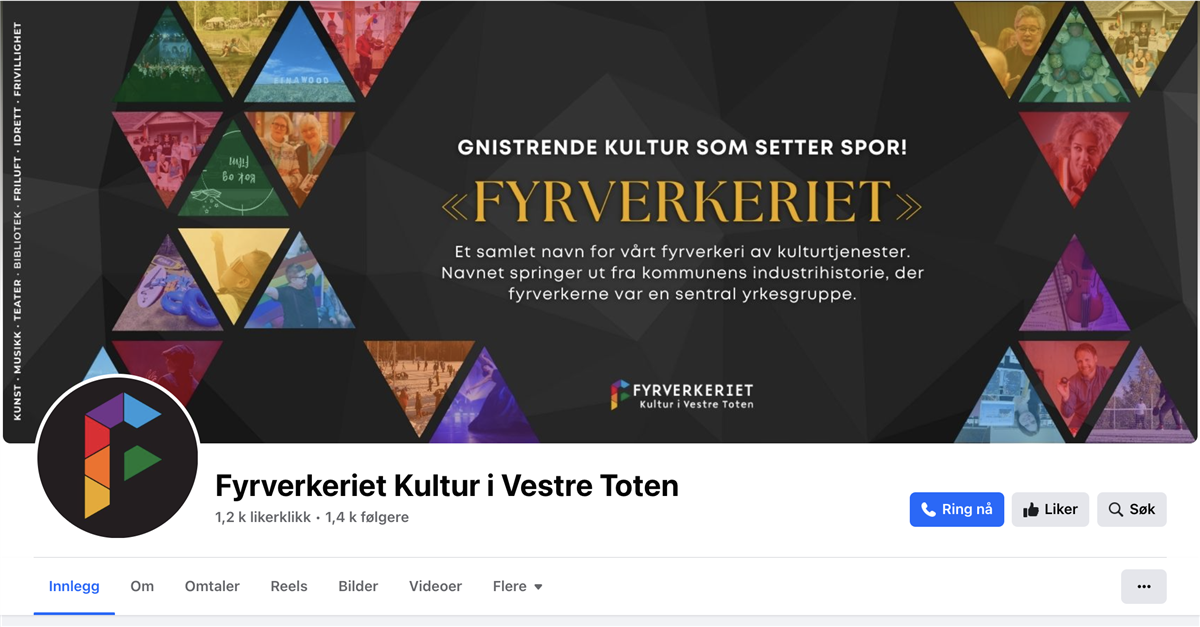Switch to the Innlegg tab

tap(74, 586)
